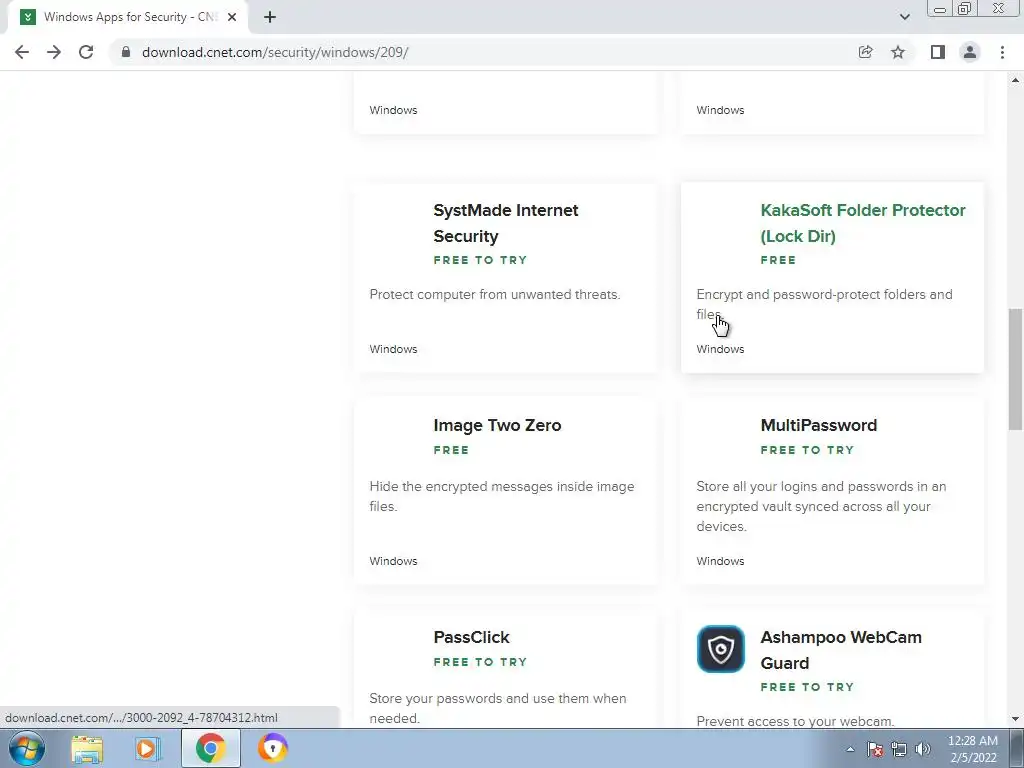
Task: Click 'Store all your logins and passwords' description
Action: [821, 506]
